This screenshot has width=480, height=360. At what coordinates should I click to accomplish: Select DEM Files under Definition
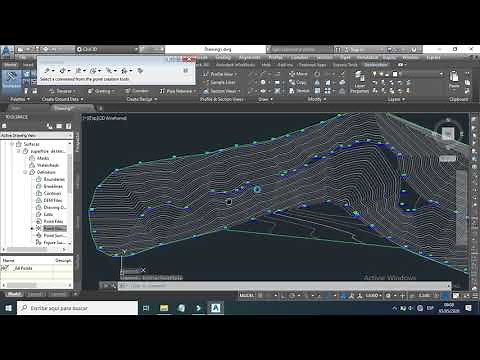pyautogui.click(x=53, y=200)
